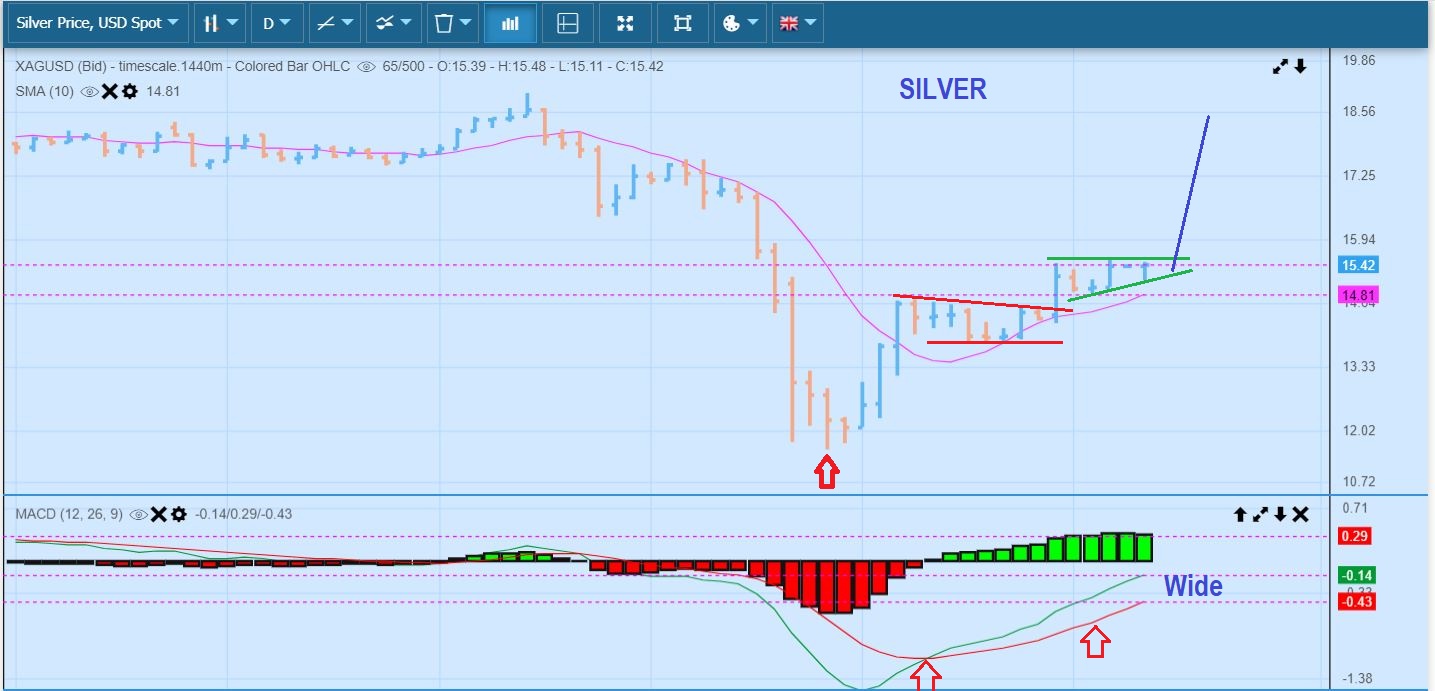Open the chart type bar-style dropdown

220,23
